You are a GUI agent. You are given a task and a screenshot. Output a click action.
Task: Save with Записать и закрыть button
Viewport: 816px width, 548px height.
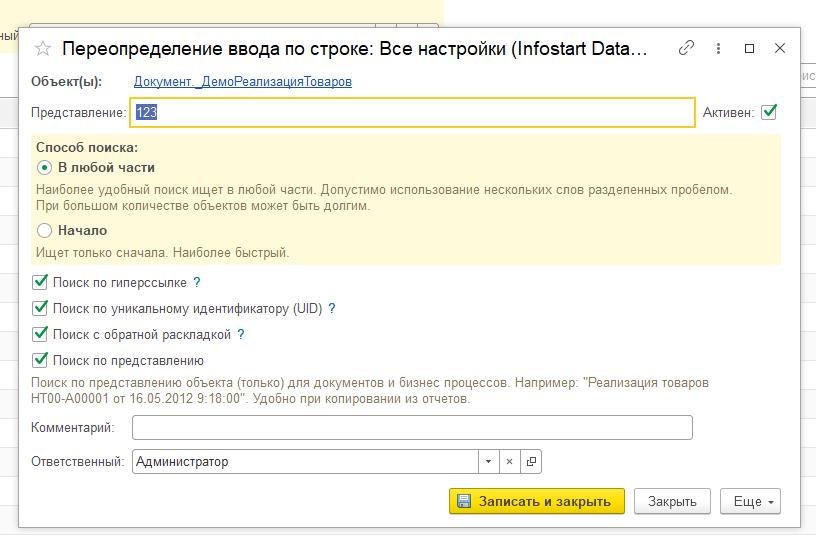(x=537, y=501)
